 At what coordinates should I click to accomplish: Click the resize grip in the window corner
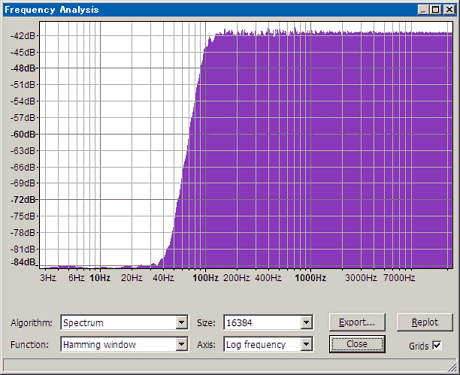(x=452, y=367)
